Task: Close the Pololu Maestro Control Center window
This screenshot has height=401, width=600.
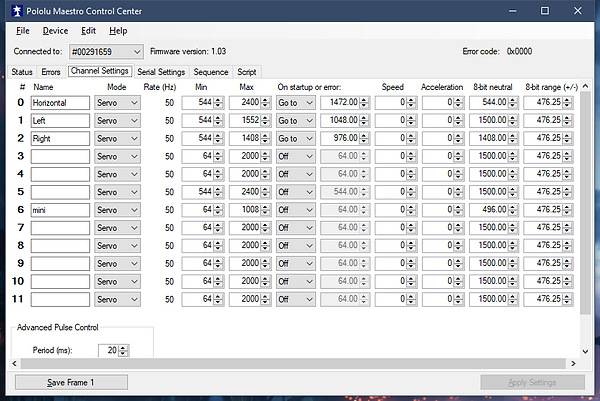Action: coord(577,11)
